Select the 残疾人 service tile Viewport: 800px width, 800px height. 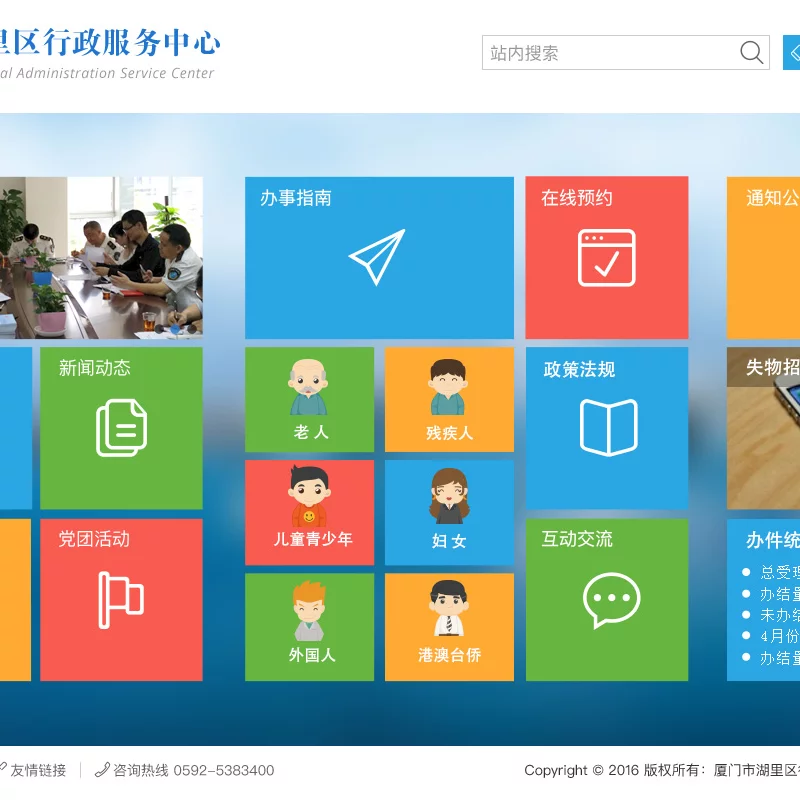point(448,398)
